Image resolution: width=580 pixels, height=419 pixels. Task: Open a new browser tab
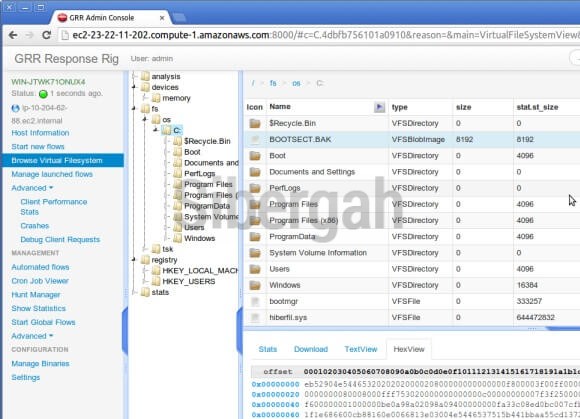[x=179, y=17]
